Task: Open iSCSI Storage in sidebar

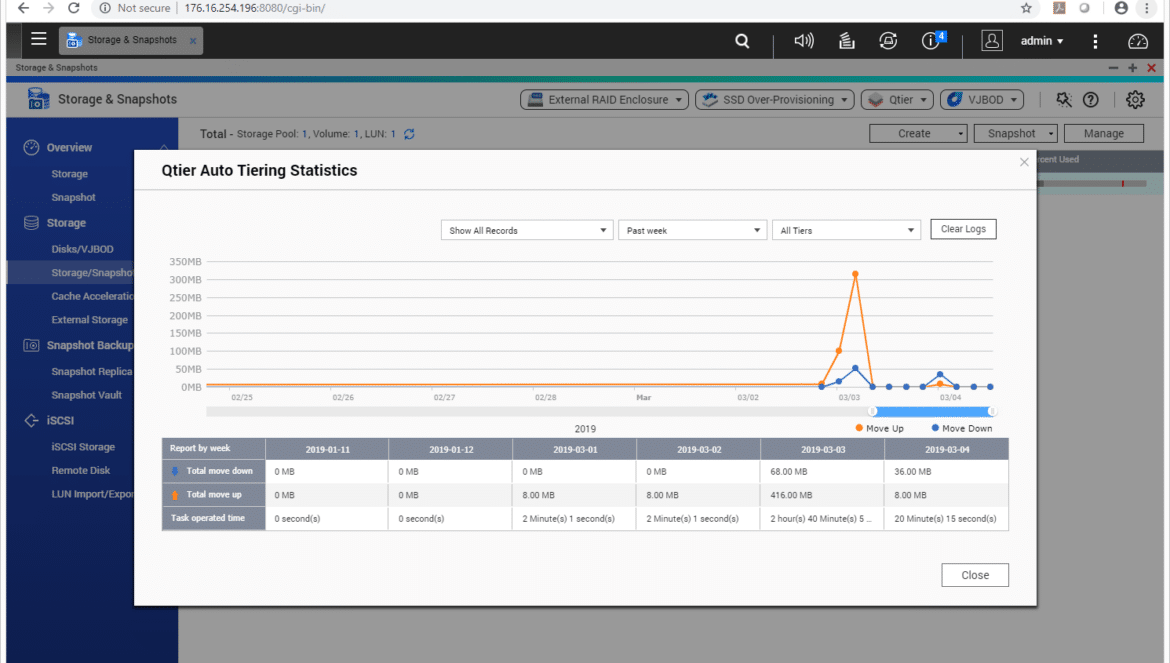Action: click(83, 447)
